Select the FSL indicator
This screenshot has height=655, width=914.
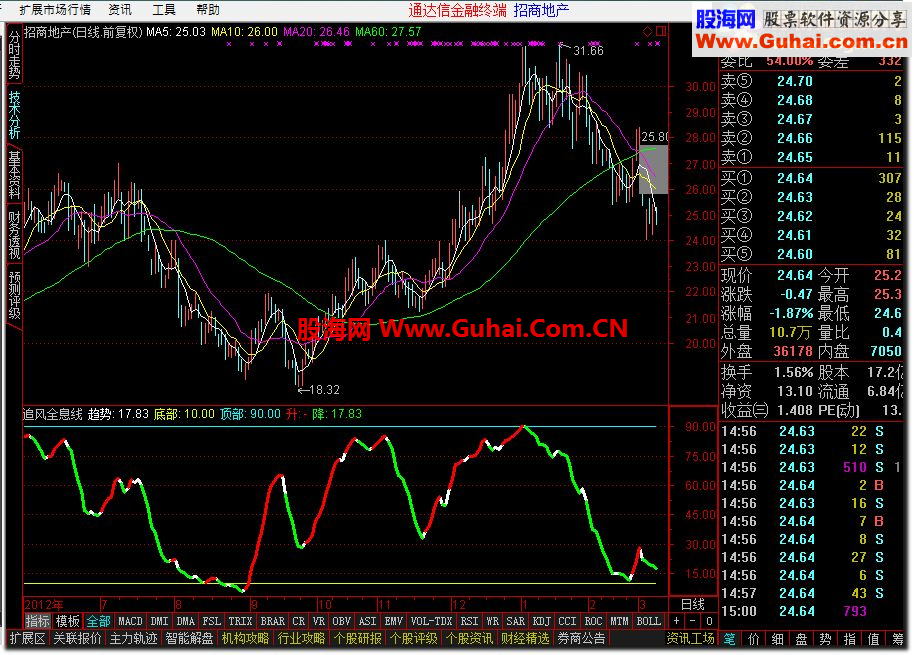[212, 621]
